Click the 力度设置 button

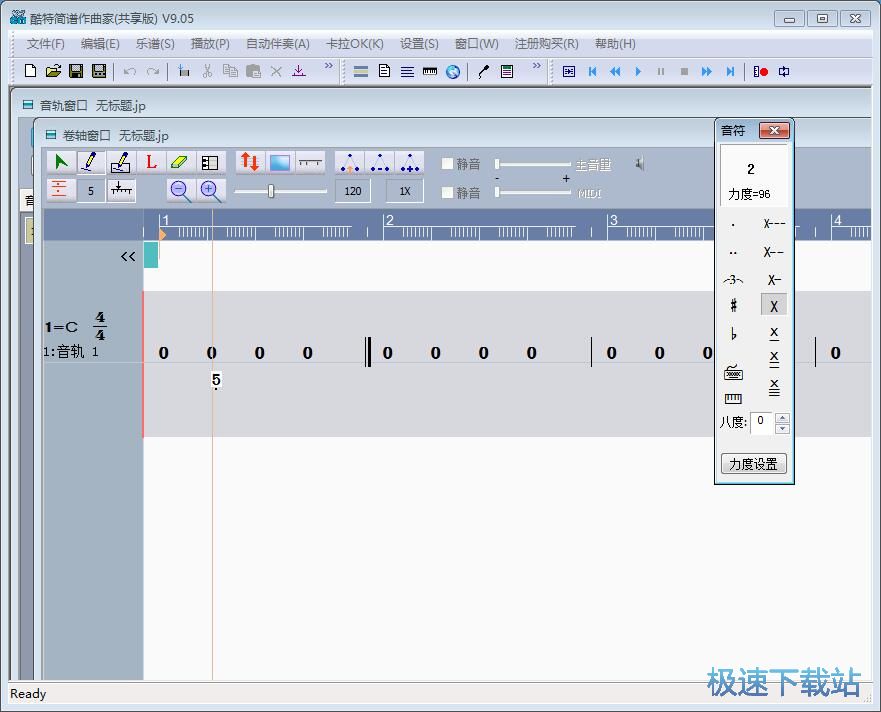pyautogui.click(x=753, y=464)
